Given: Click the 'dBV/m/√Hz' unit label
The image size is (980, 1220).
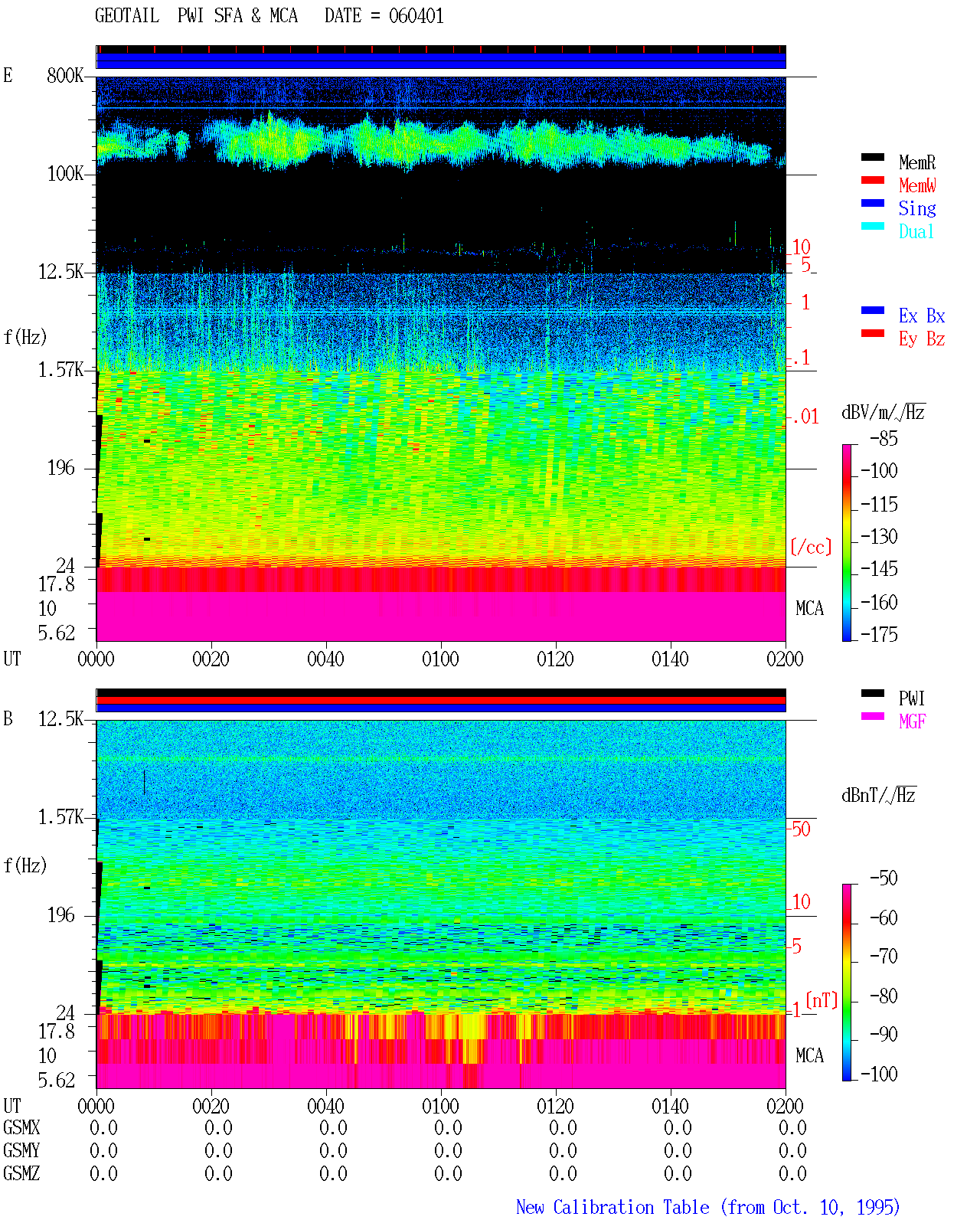Looking at the screenshot, I should click(x=884, y=412).
